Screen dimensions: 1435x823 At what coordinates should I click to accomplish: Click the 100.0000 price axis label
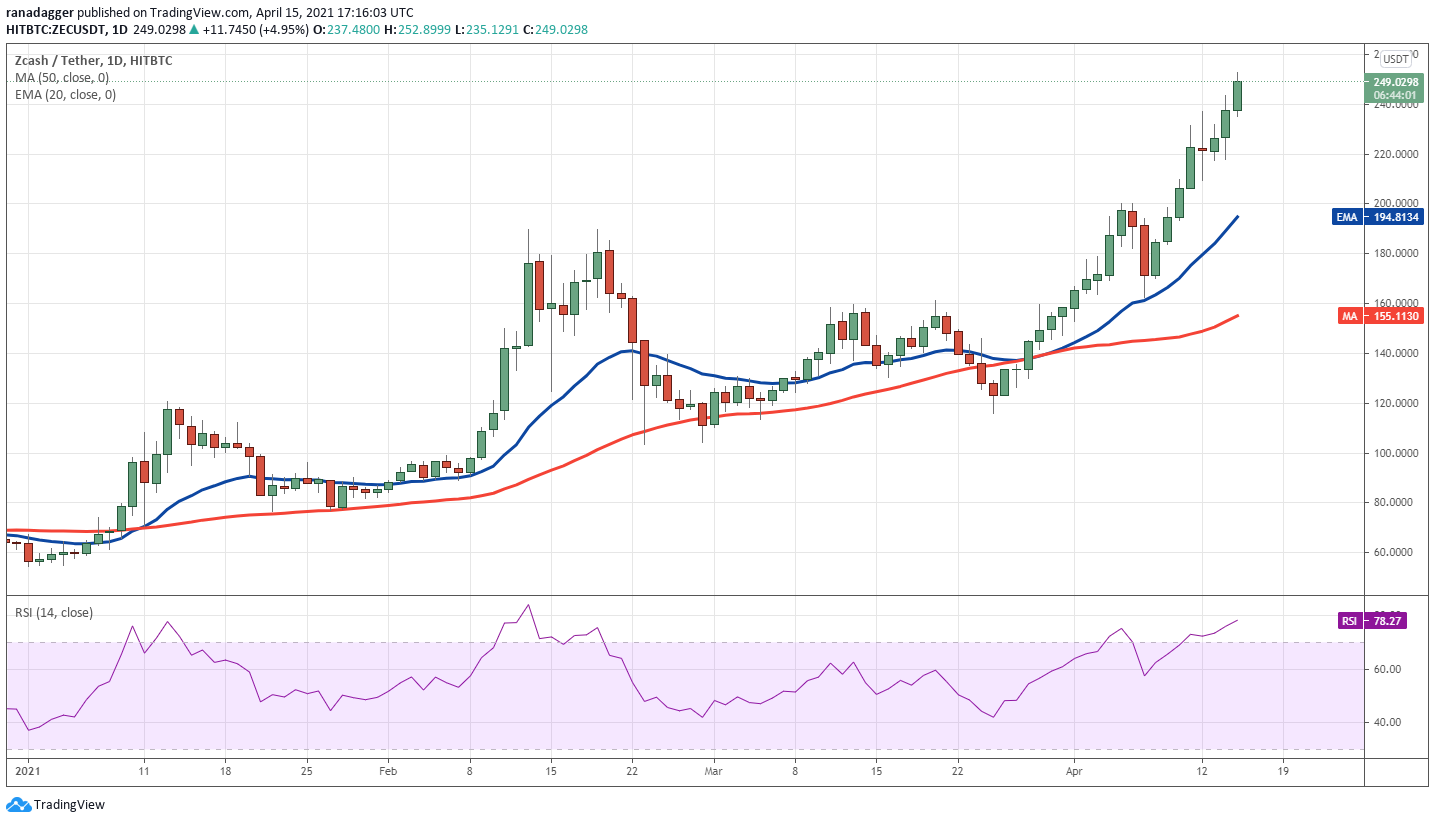pos(1393,453)
